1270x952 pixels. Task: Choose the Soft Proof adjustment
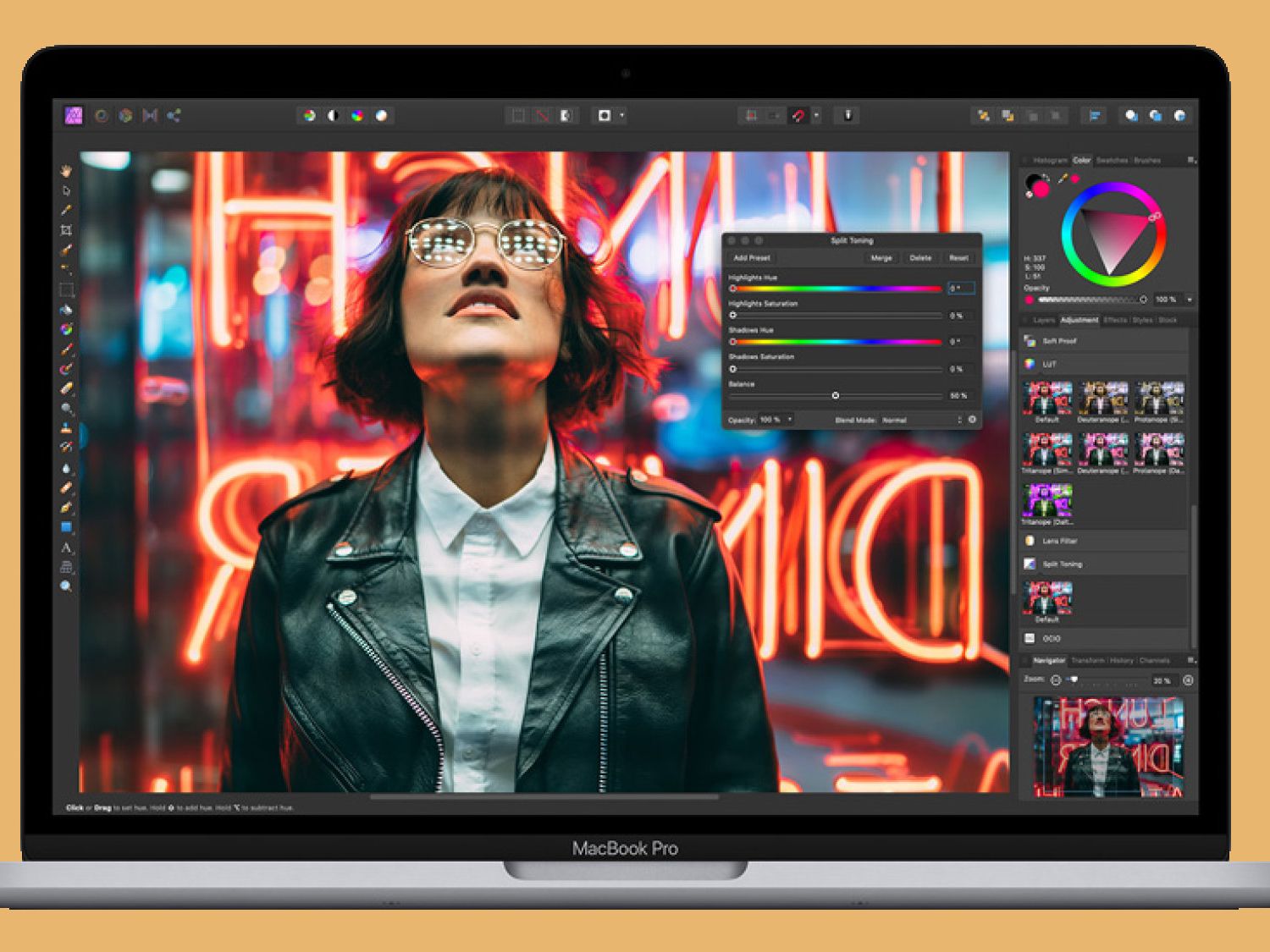(x=1104, y=341)
